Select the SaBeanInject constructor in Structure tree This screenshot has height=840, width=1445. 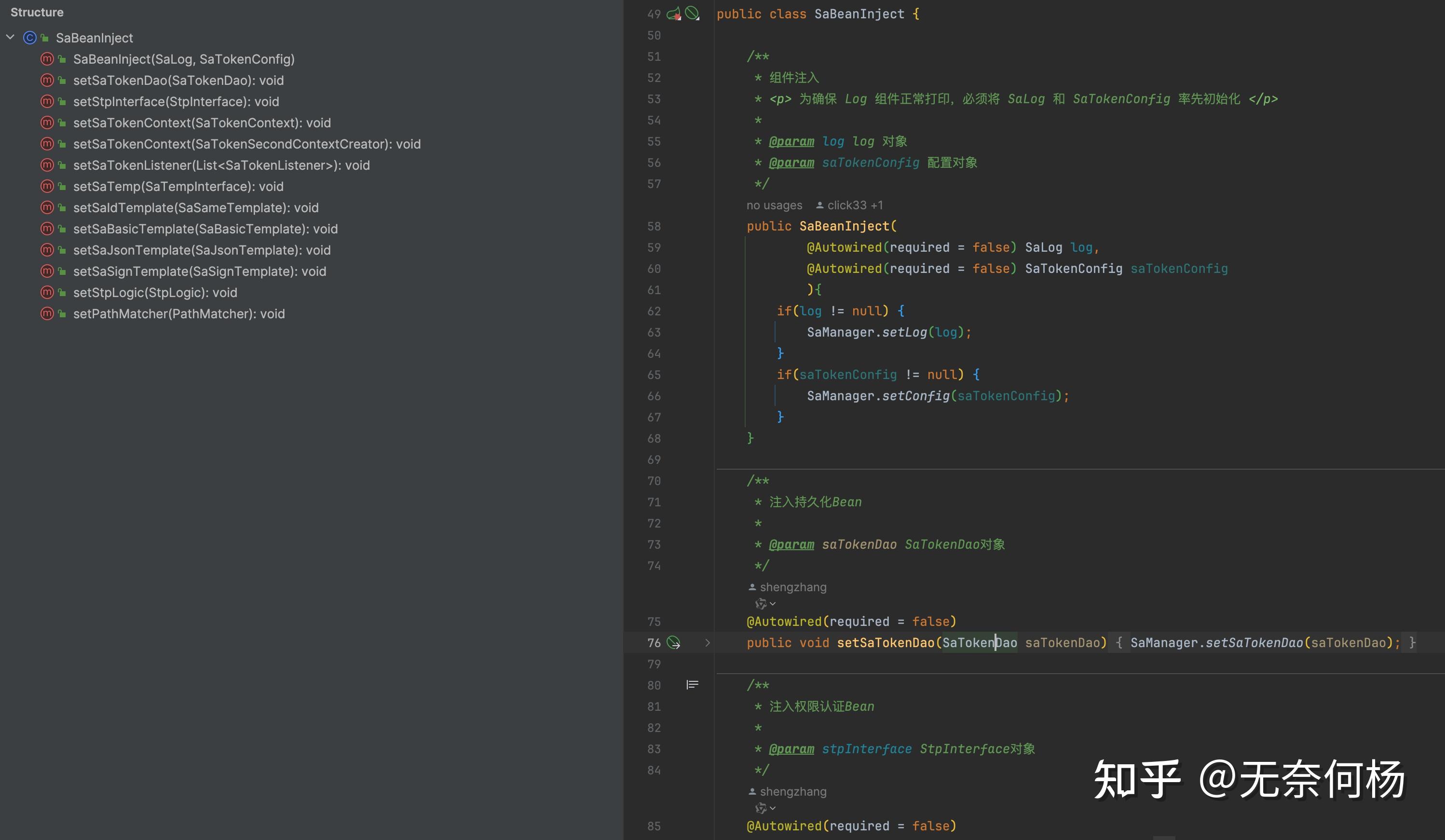pos(183,59)
